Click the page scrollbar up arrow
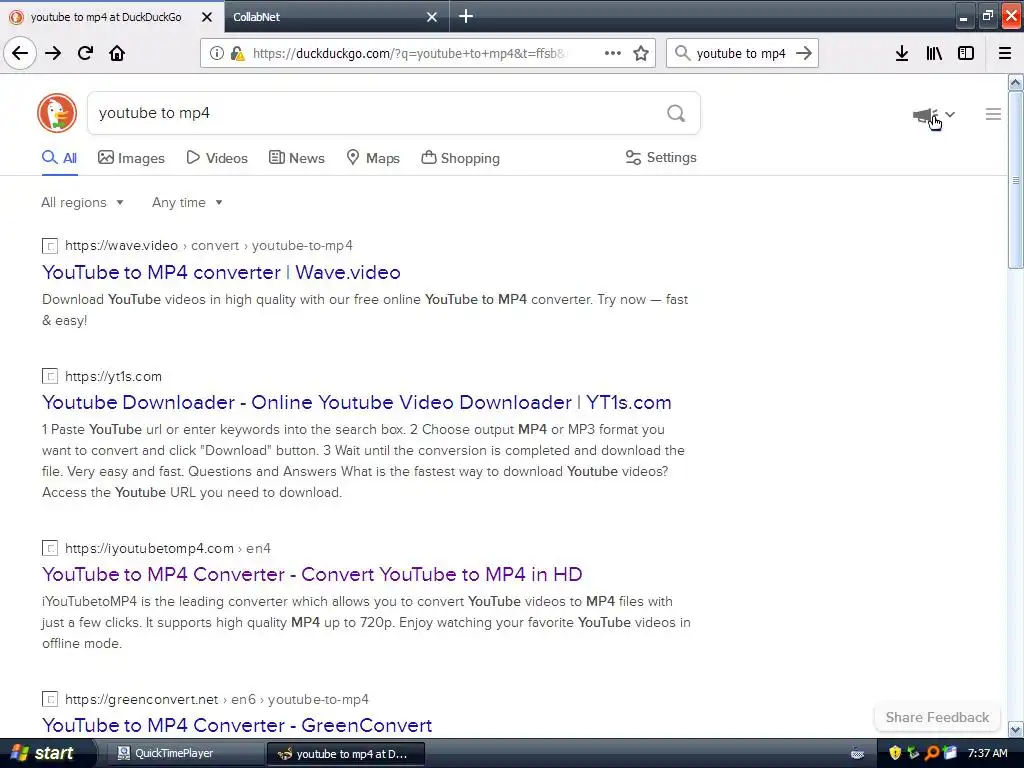The width and height of the screenshot is (1024, 768). pos(1015,82)
